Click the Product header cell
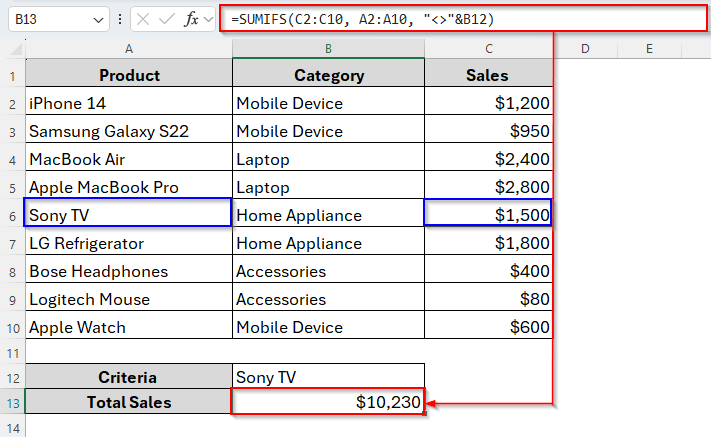This screenshot has width=711, height=437. 129,75
